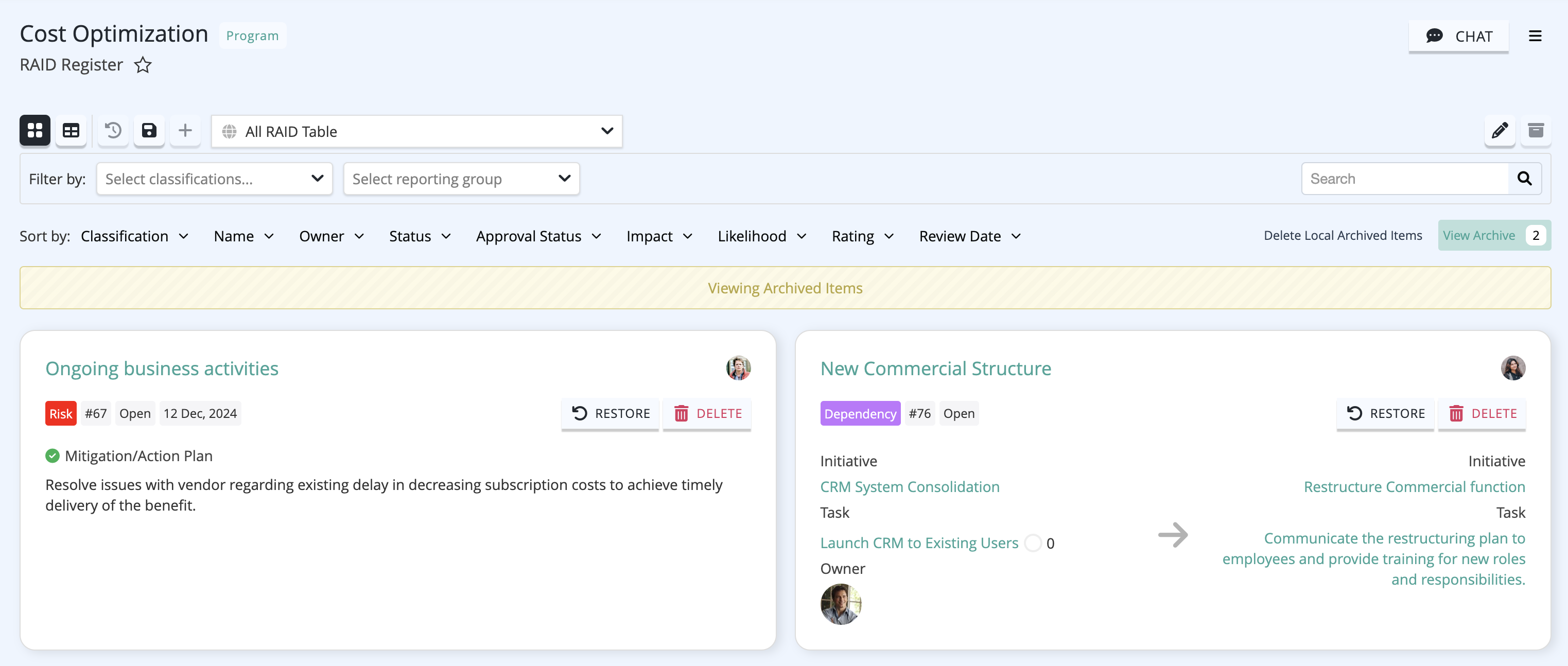Click the Open status tag on #67
Viewport: 1568px width, 666px height.
pos(134,413)
